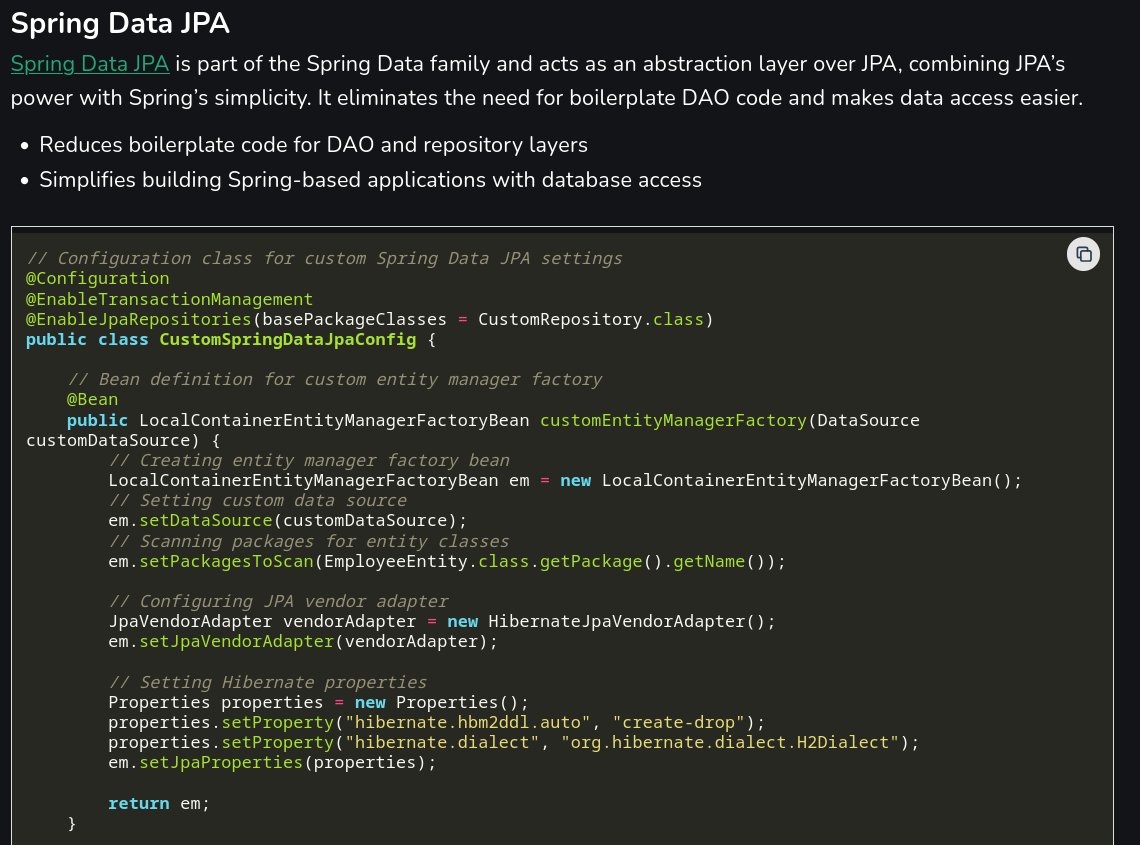Viewport: 1140px width, 845px height.
Task: Click the @Configuration annotation line
Action: [97, 279]
